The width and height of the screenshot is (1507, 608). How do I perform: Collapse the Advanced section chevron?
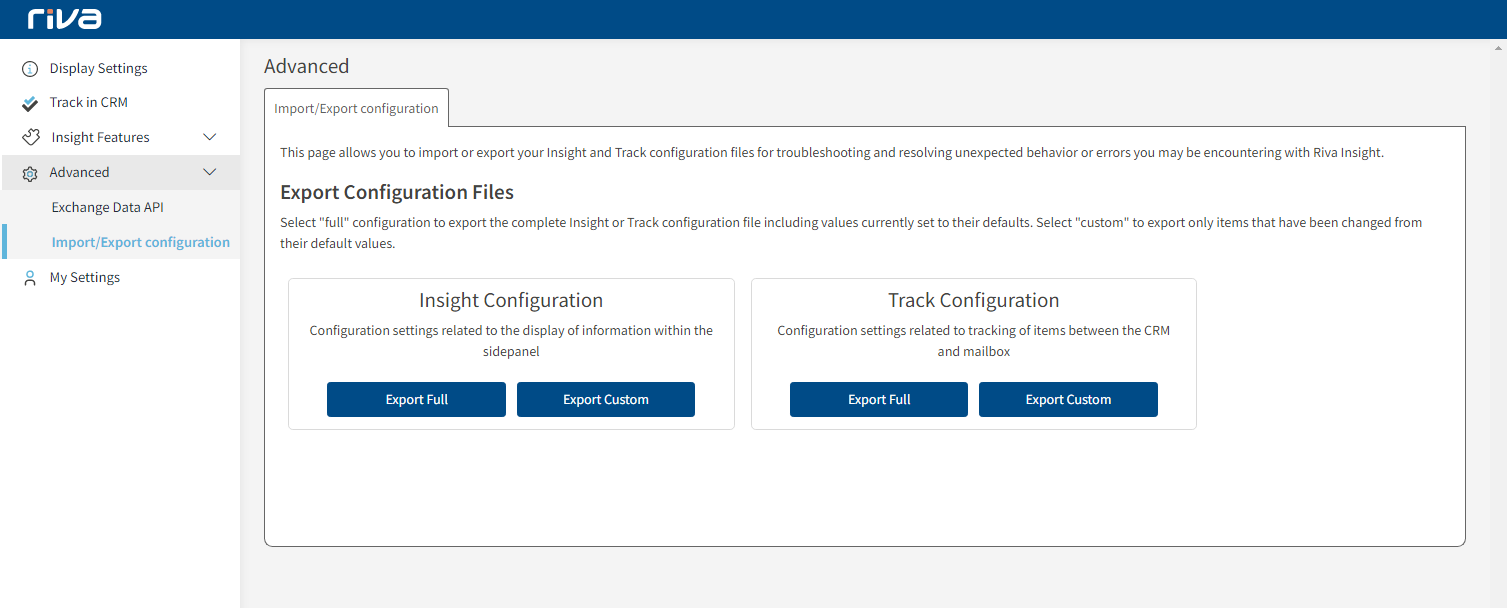(x=210, y=172)
